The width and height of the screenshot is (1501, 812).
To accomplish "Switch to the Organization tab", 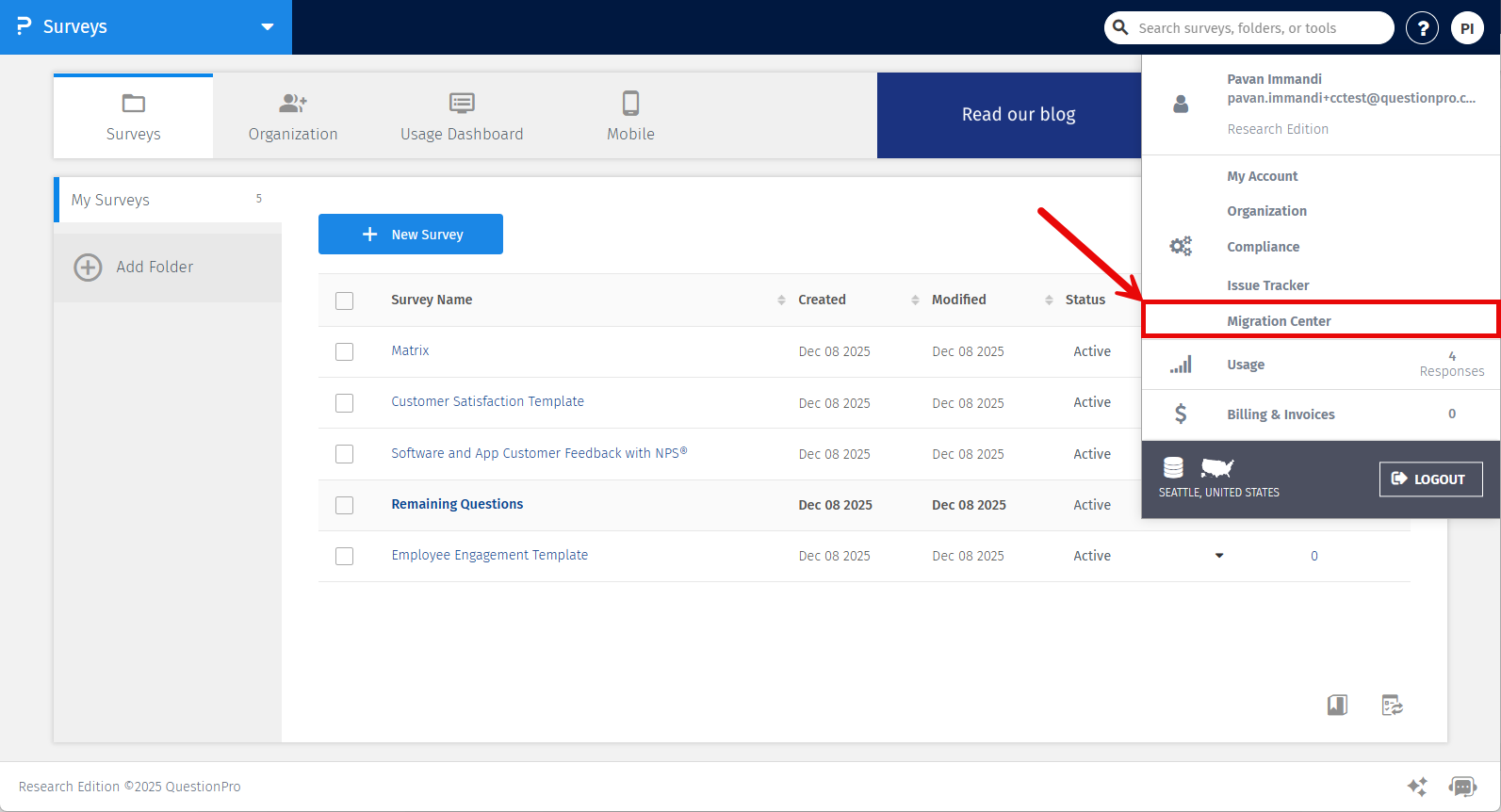I will [293, 117].
